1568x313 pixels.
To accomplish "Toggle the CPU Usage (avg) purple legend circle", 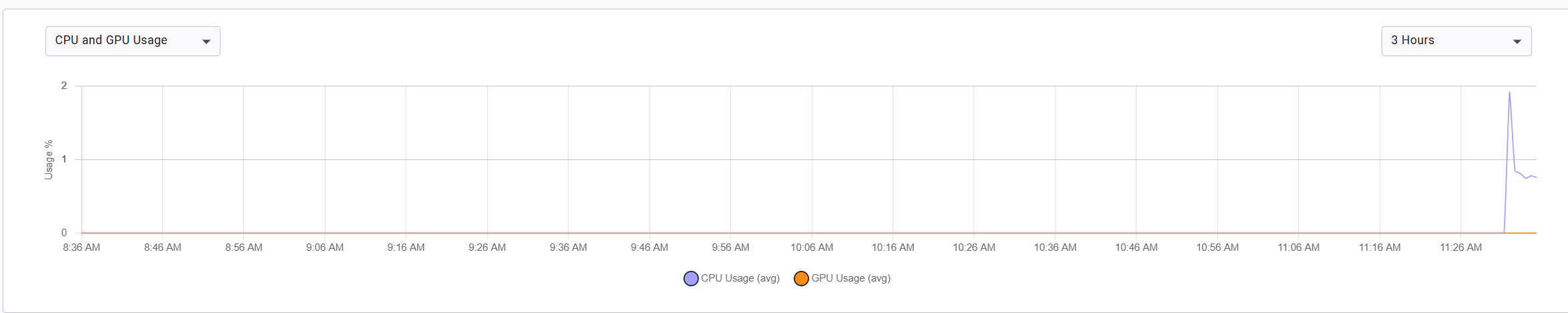I will pyautogui.click(x=691, y=278).
